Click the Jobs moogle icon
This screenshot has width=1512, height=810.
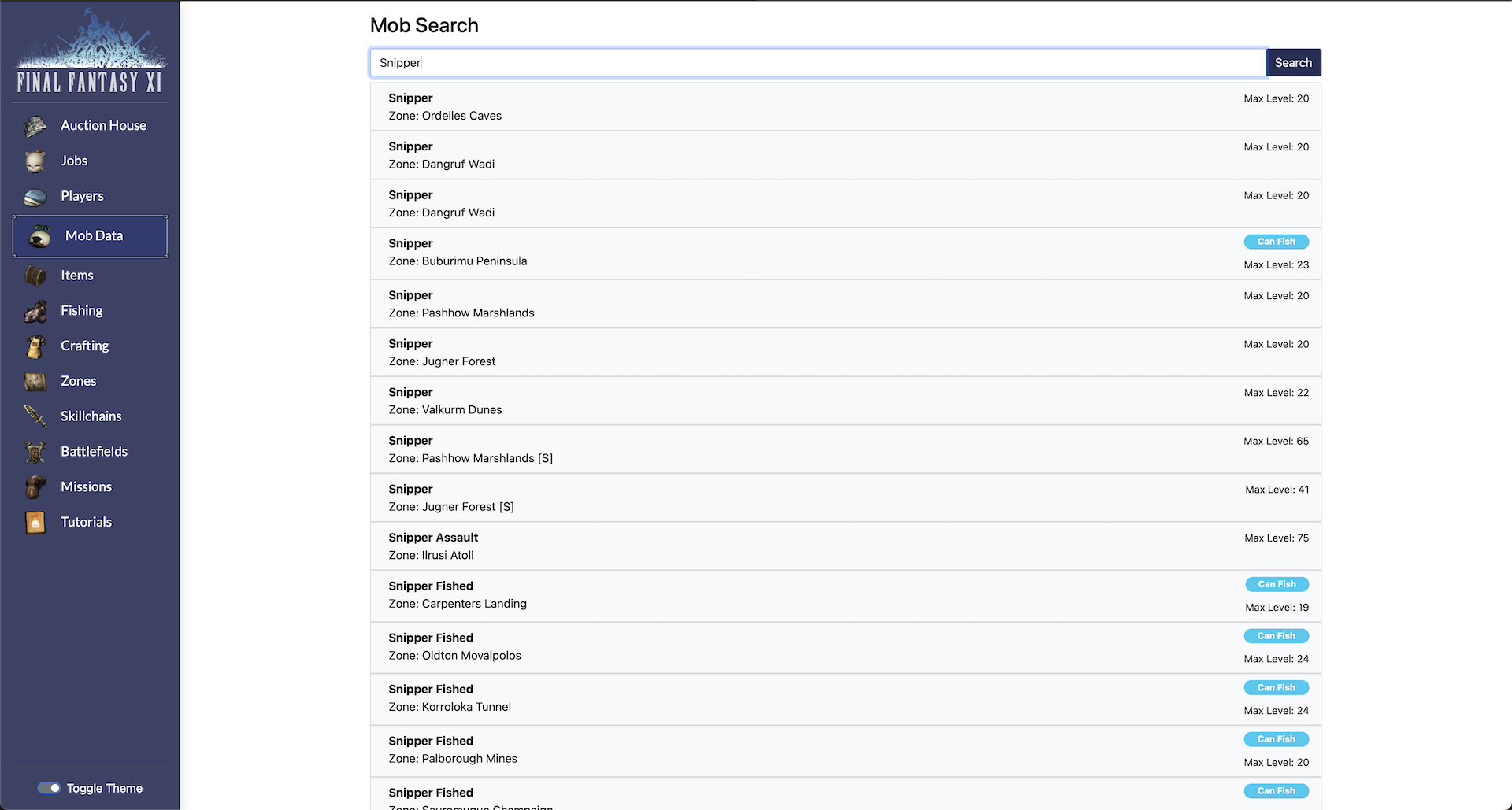(35, 161)
